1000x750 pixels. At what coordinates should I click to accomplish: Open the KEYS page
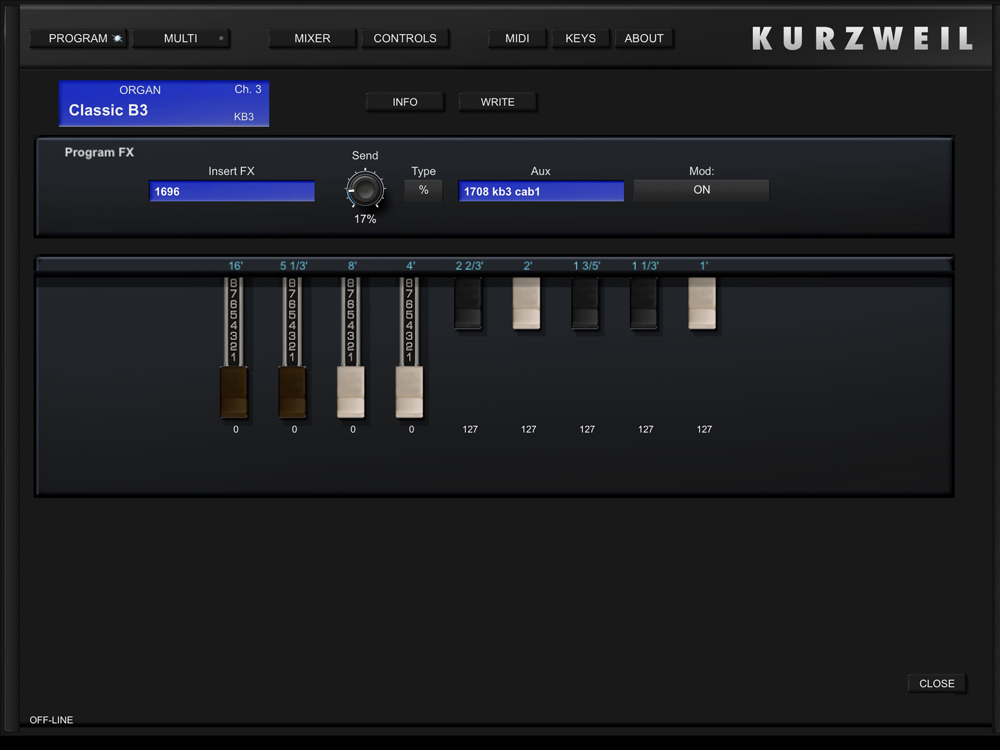(580, 38)
